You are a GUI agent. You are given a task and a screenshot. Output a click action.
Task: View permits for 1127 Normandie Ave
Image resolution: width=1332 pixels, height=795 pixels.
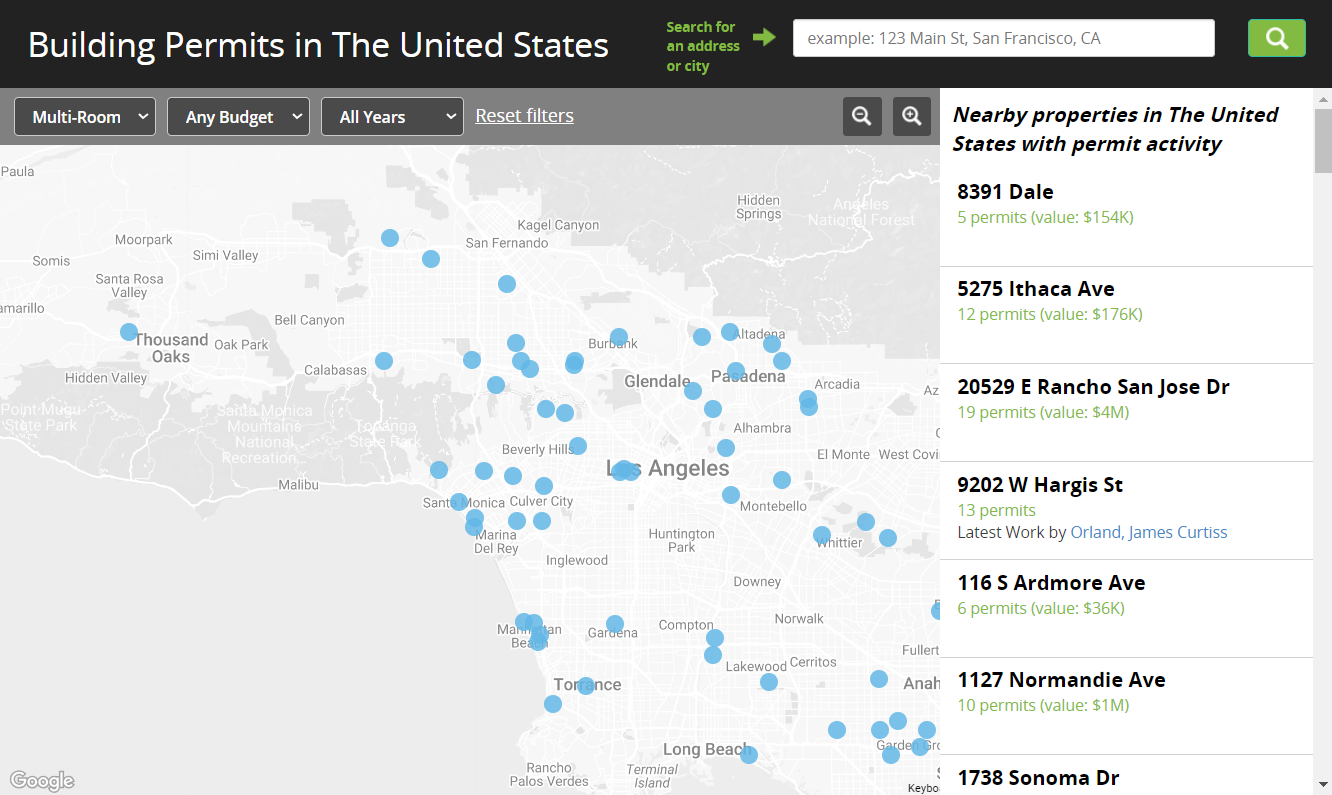(x=1062, y=679)
